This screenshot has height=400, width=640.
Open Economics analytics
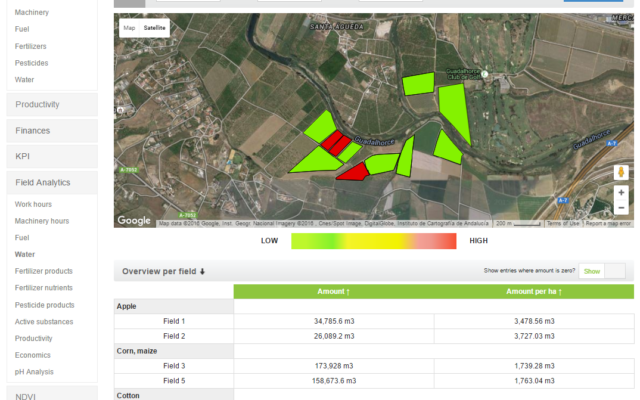[33, 355]
